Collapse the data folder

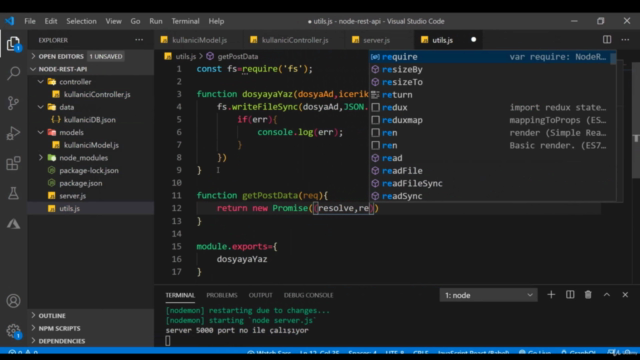[x=40, y=107]
